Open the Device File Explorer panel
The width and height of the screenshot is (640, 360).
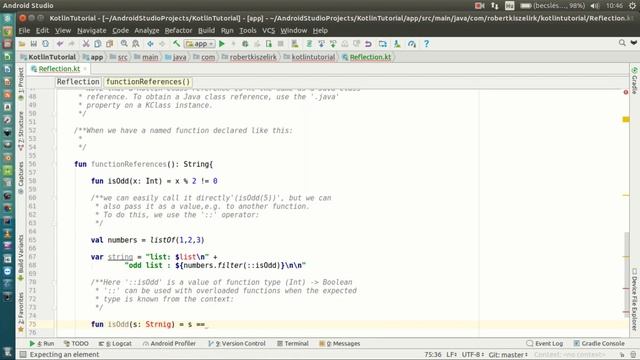(634, 300)
